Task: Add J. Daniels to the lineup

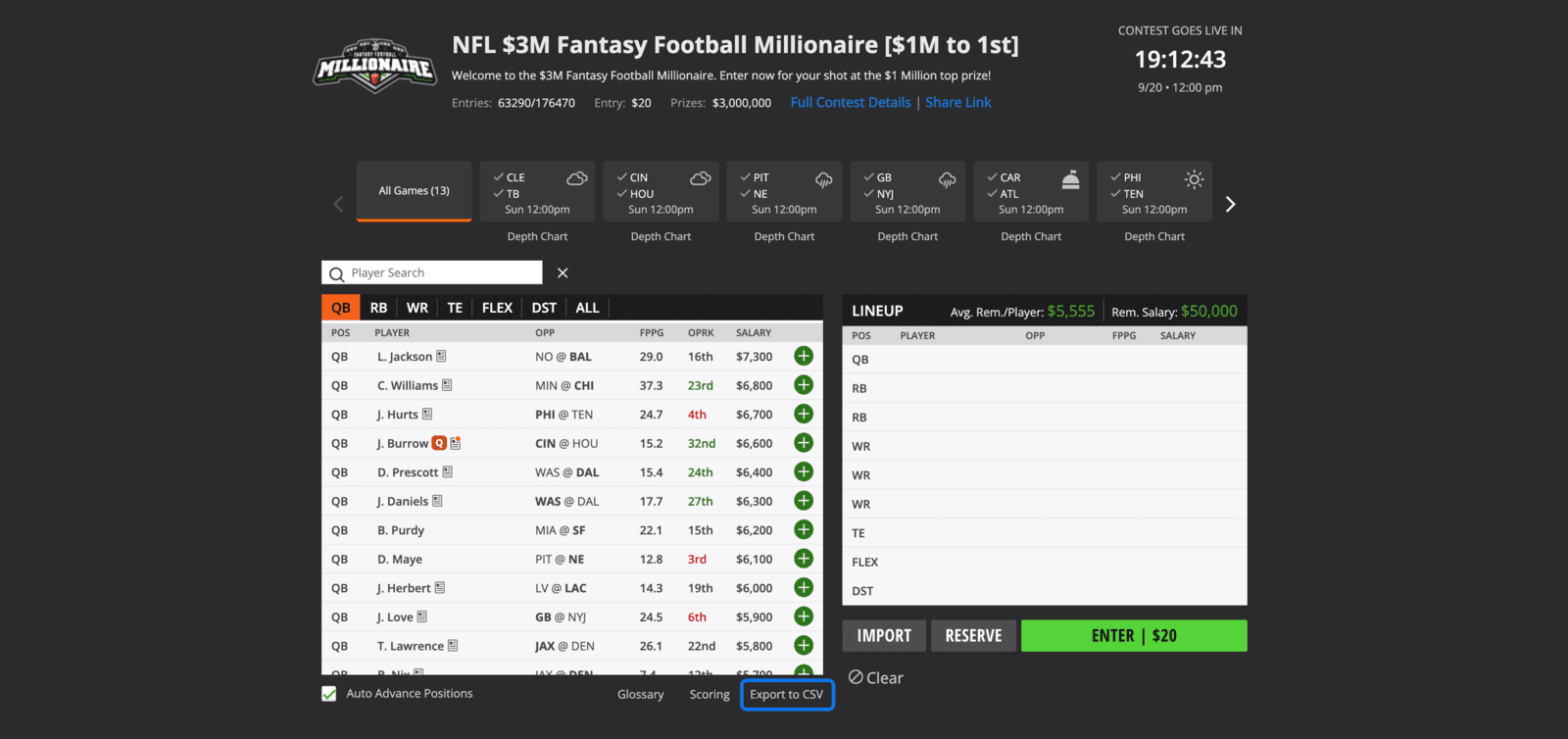Action: click(804, 501)
